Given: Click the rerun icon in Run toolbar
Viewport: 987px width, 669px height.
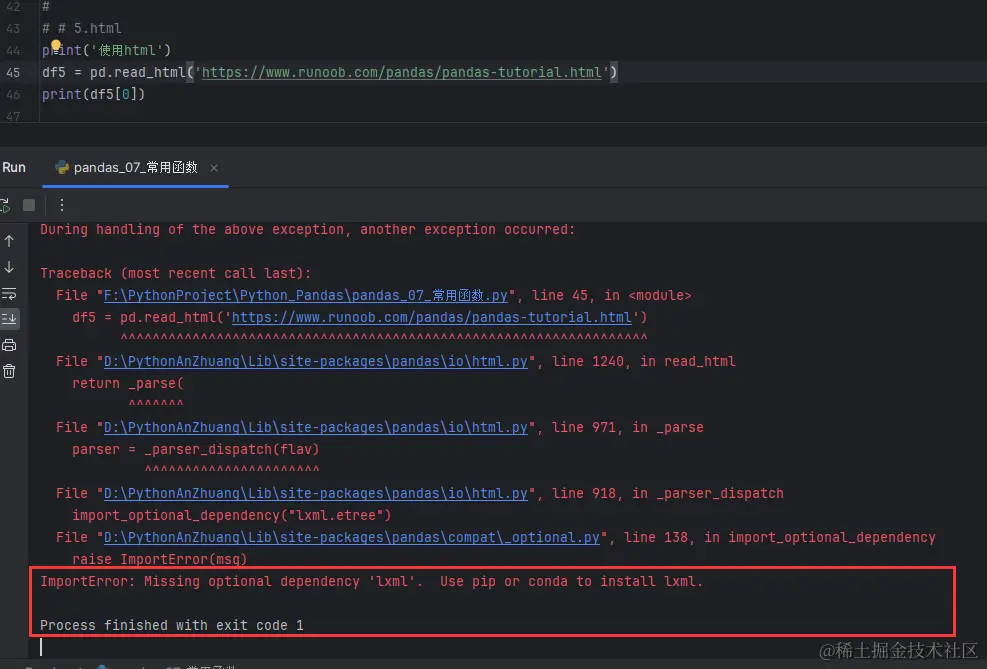Looking at the screenshot, I should click(x=5, y=205).
